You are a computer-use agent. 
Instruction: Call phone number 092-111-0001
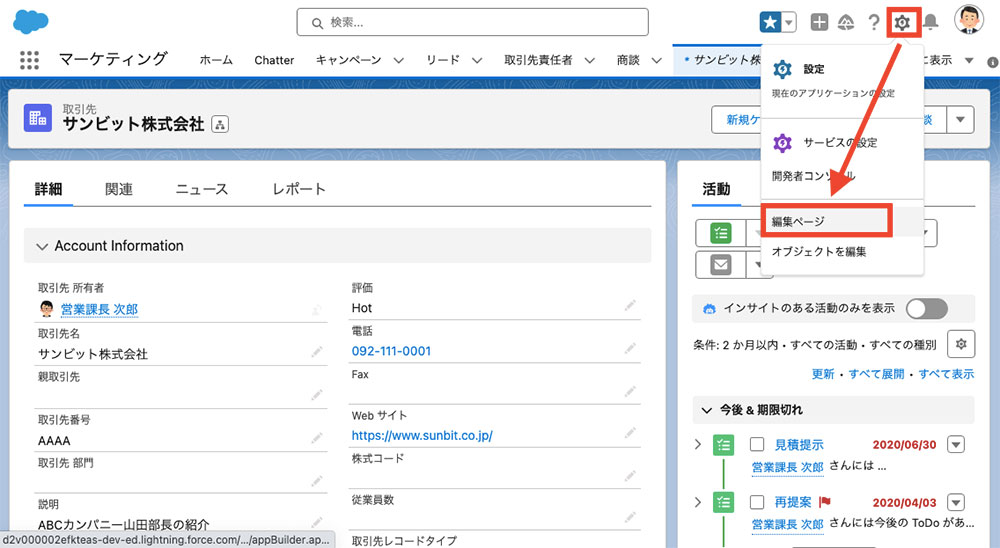[391, 351]
